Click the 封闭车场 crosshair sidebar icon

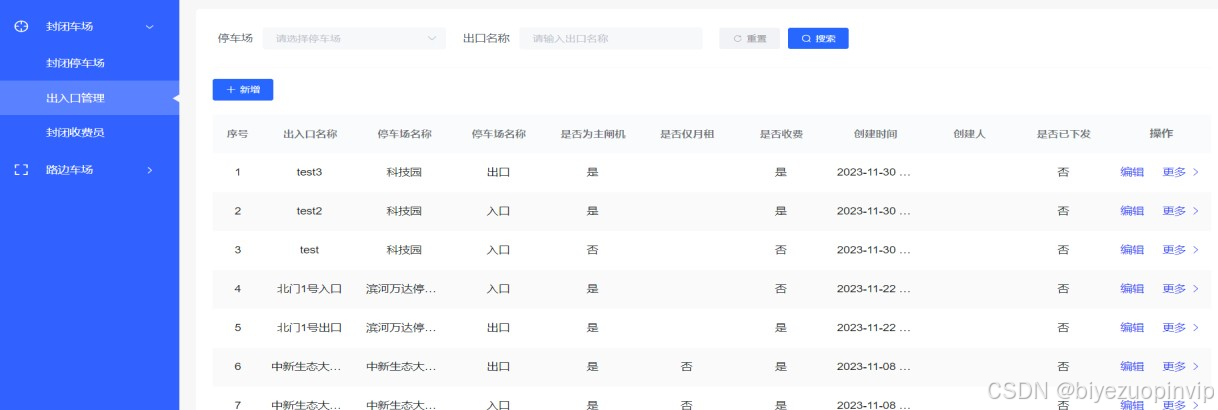tap(20, 26)
